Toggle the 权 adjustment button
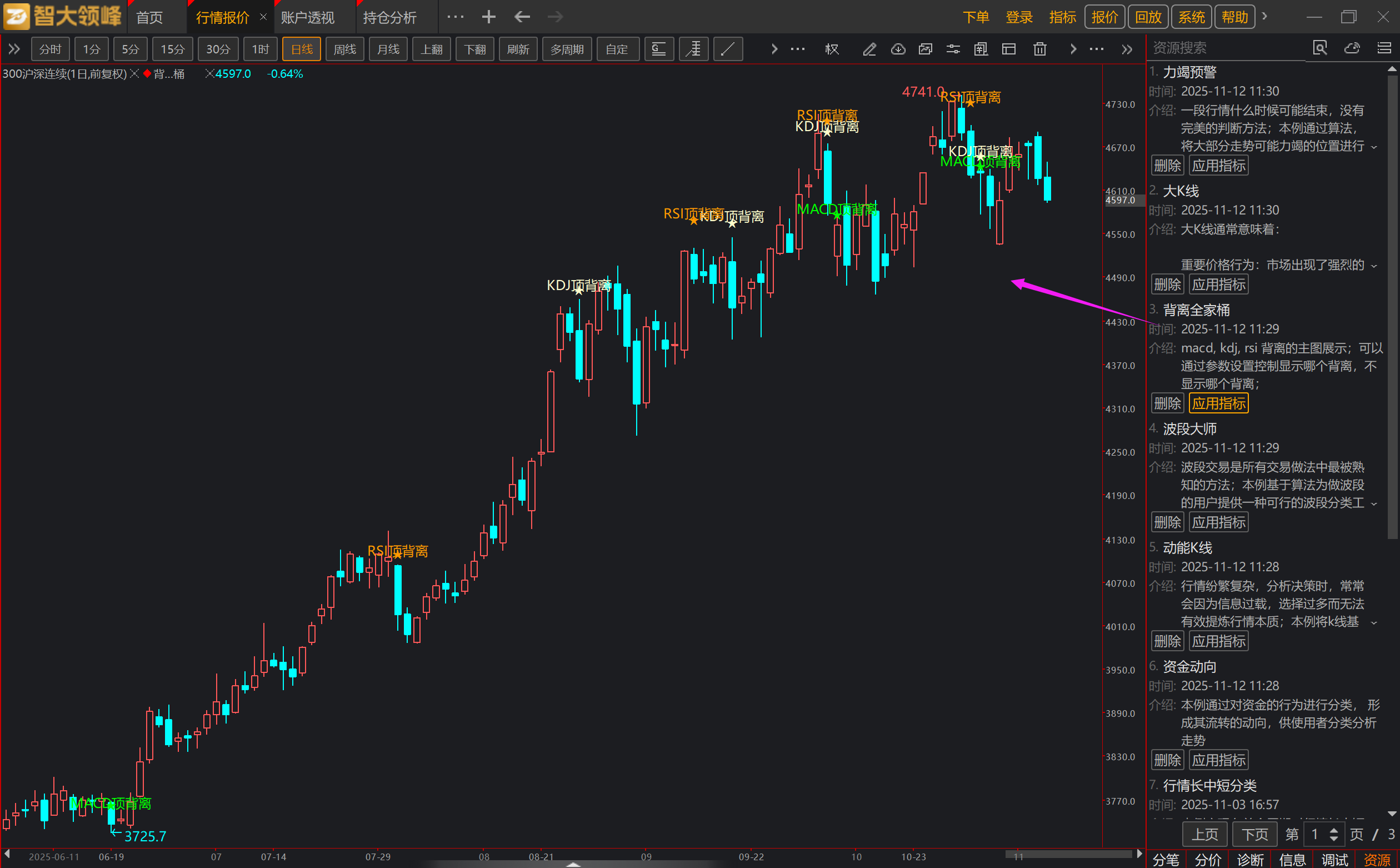The width and height of the screenshot is (1400, 868). click(832, 49)
